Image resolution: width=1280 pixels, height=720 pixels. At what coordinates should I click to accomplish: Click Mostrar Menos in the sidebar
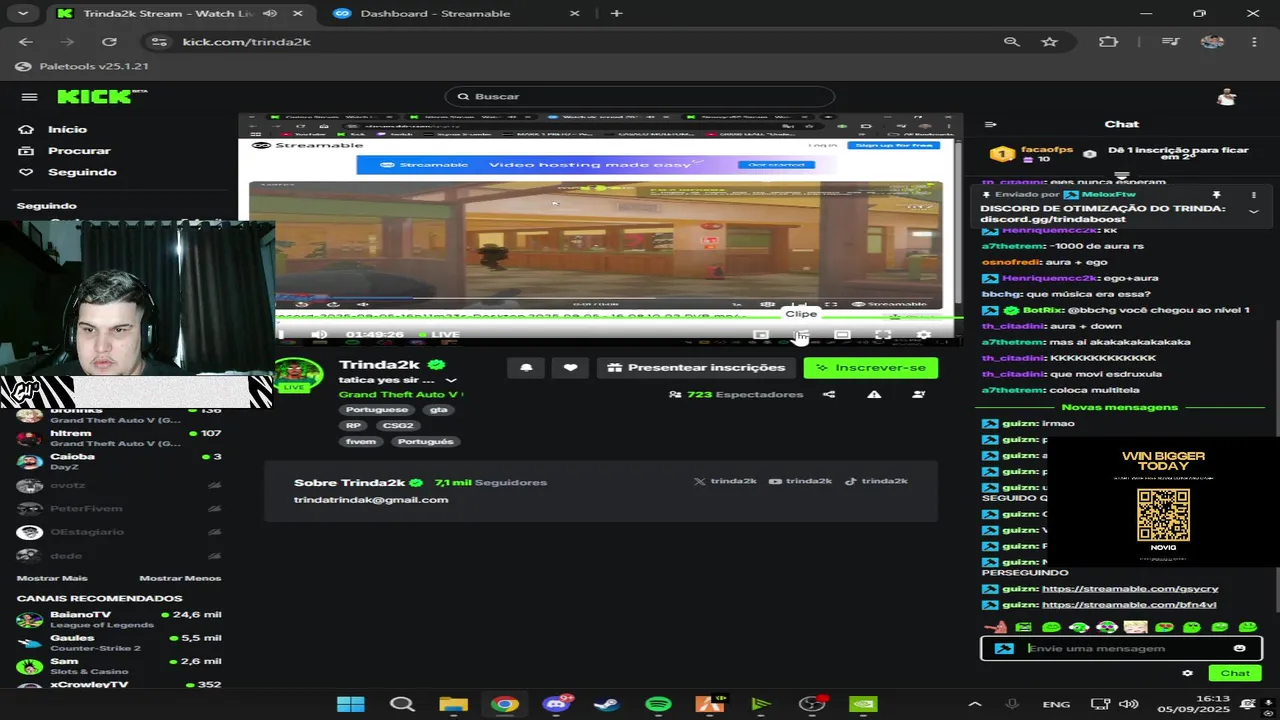pyautogui.click(x=180, y=578)
